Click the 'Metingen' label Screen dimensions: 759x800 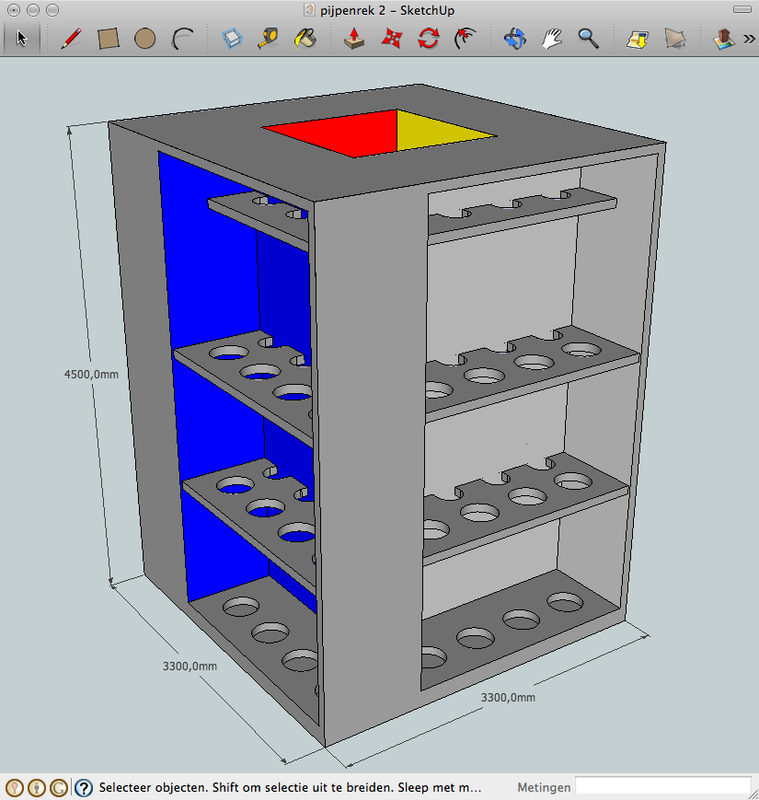544,787
